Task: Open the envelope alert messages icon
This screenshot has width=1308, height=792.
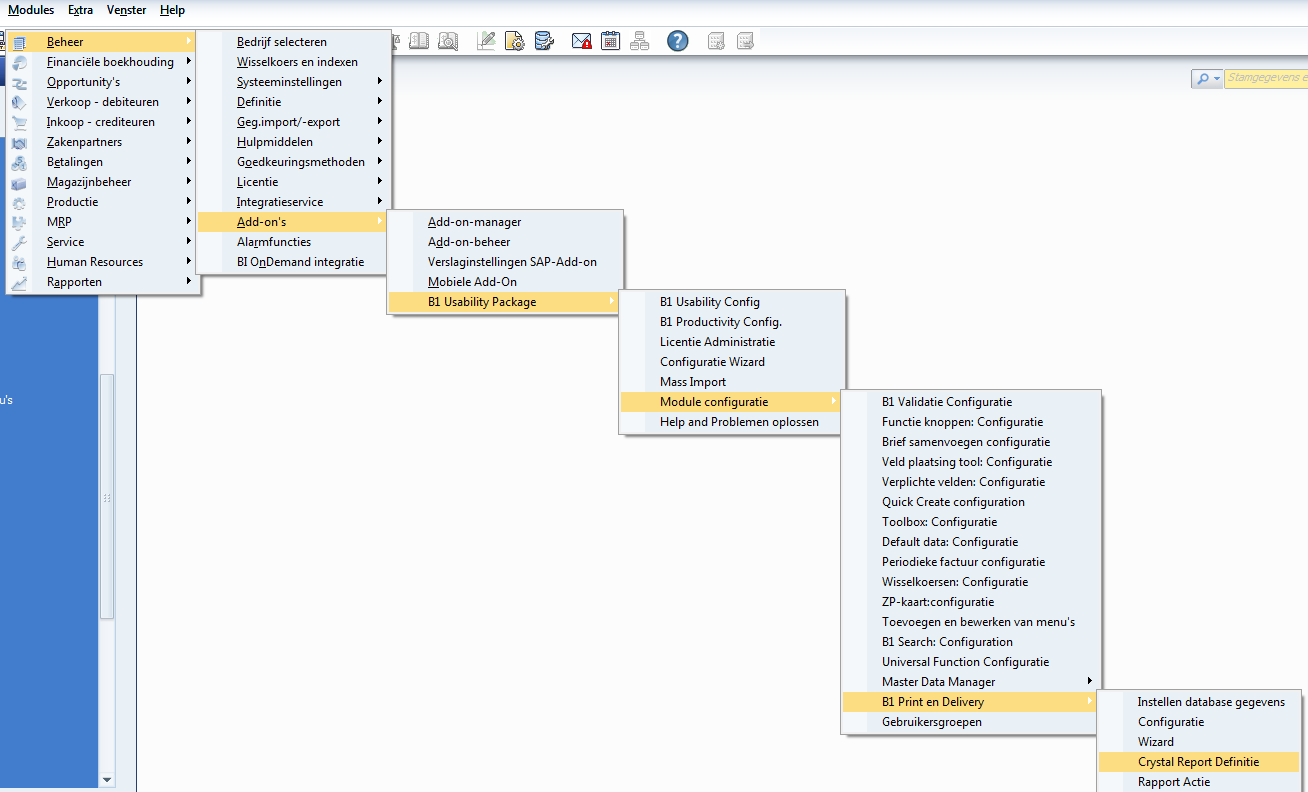Action: pos(582,41)
